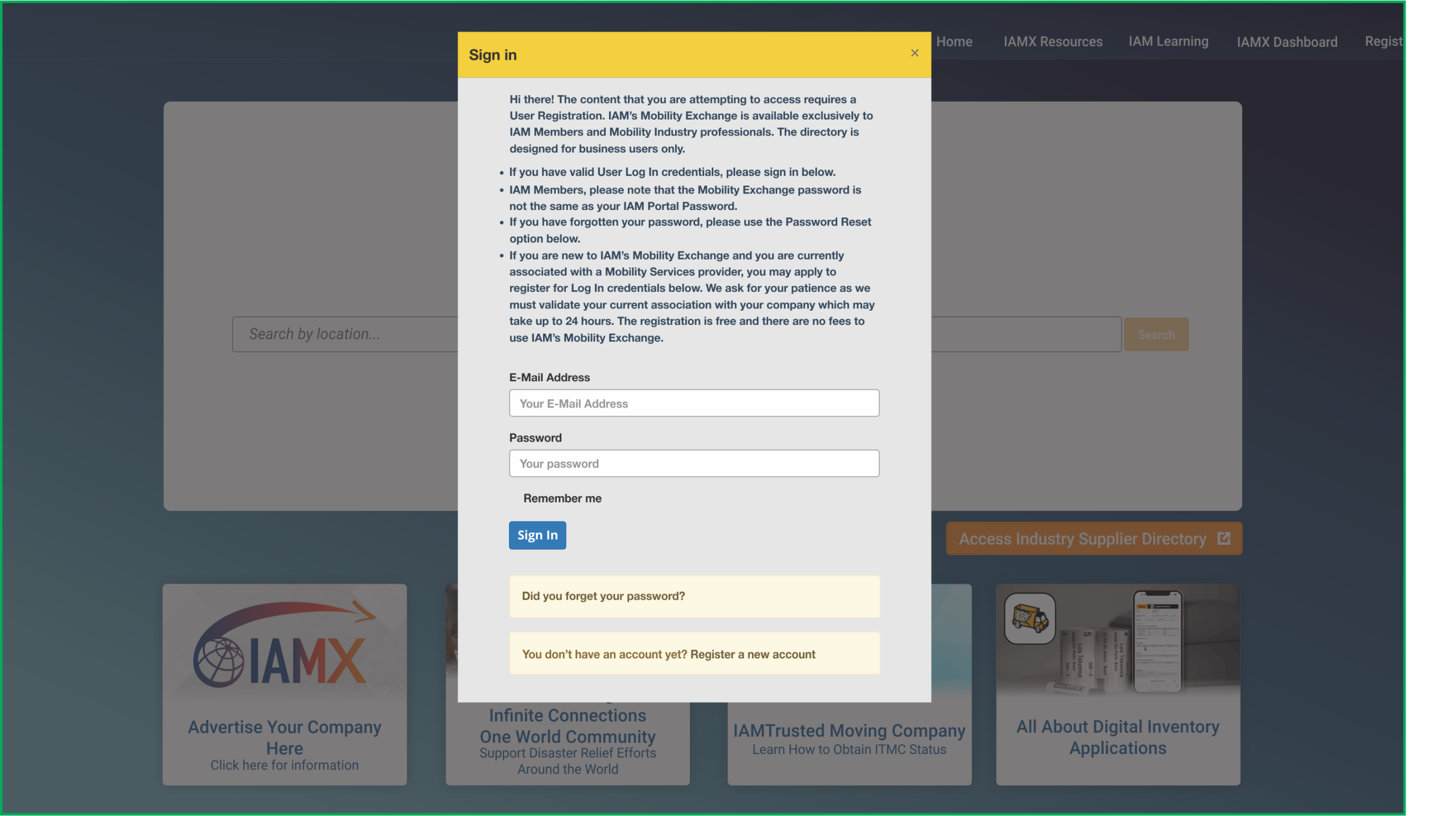Click the orange Search button
1456x816 pixels.
1156,335
